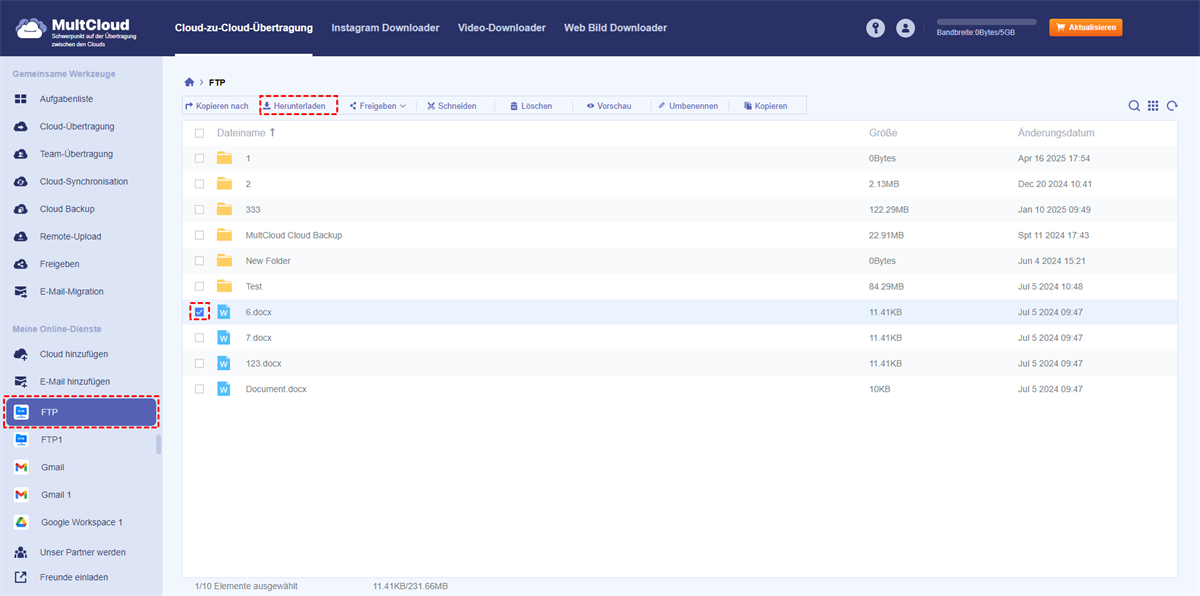Image resolution: width=1200 pixels, height=596 pixels.
Task: Sort the list by Änderungsdatum column
Action: [x=1055, y=133]
